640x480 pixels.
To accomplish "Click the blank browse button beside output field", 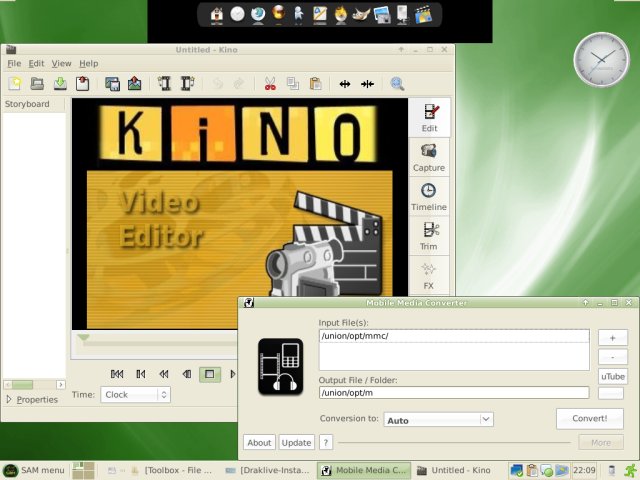I will pyautogui.click(x=611, y=393).
